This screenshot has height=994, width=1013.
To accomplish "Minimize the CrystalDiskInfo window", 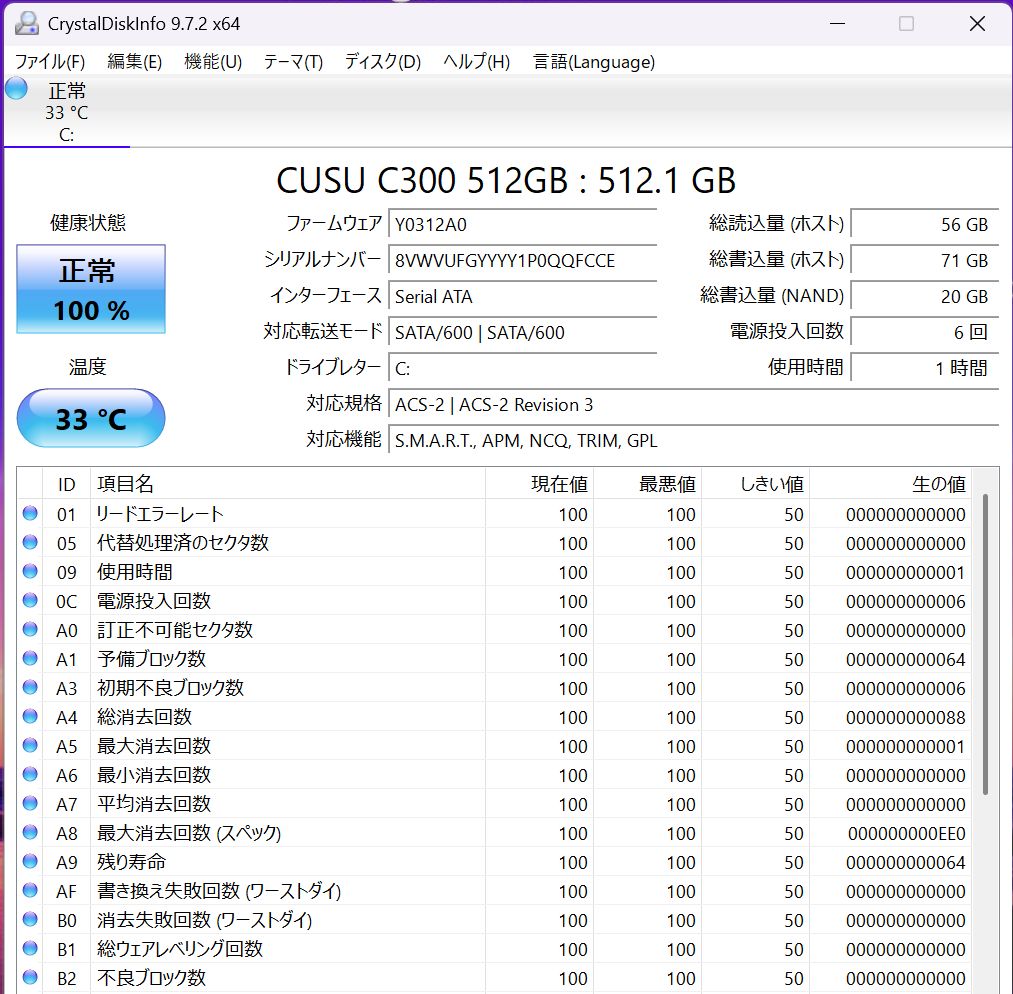I will [837, 24].
